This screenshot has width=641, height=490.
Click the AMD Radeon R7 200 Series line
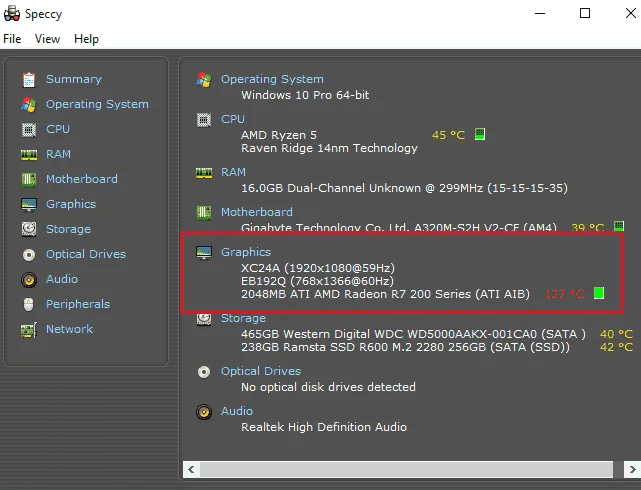385,294
